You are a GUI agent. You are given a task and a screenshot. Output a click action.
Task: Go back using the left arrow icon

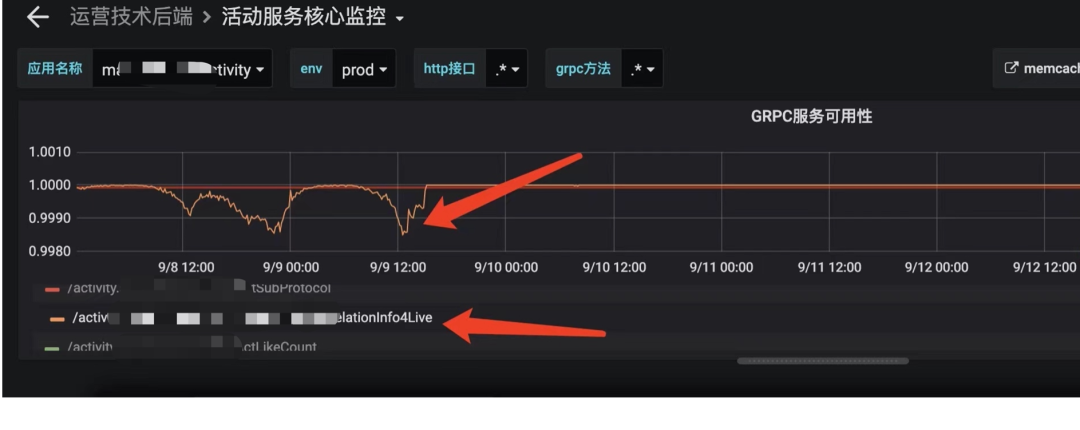[x=37, y=17]
